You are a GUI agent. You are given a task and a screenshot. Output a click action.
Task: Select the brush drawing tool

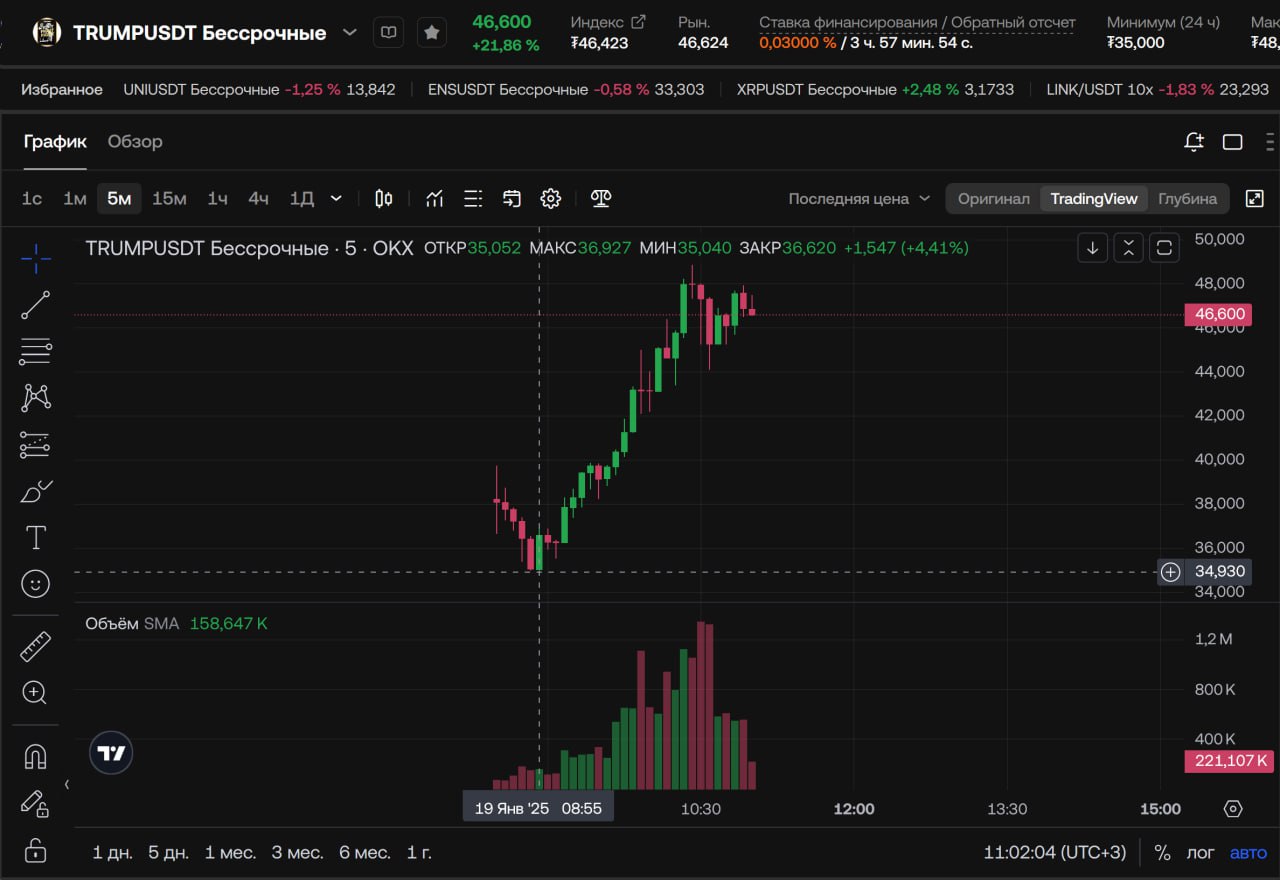coord(36,491)
